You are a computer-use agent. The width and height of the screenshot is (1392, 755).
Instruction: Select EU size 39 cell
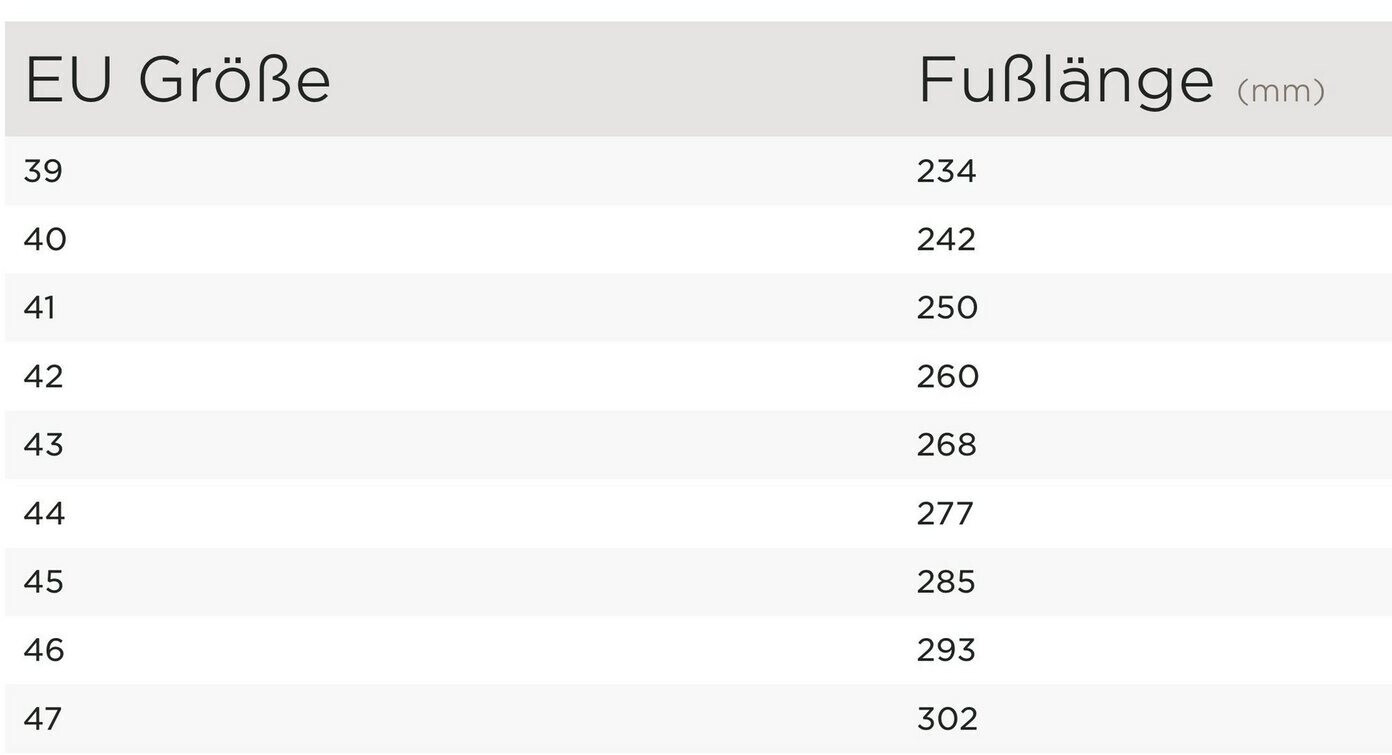pos(43,171)
